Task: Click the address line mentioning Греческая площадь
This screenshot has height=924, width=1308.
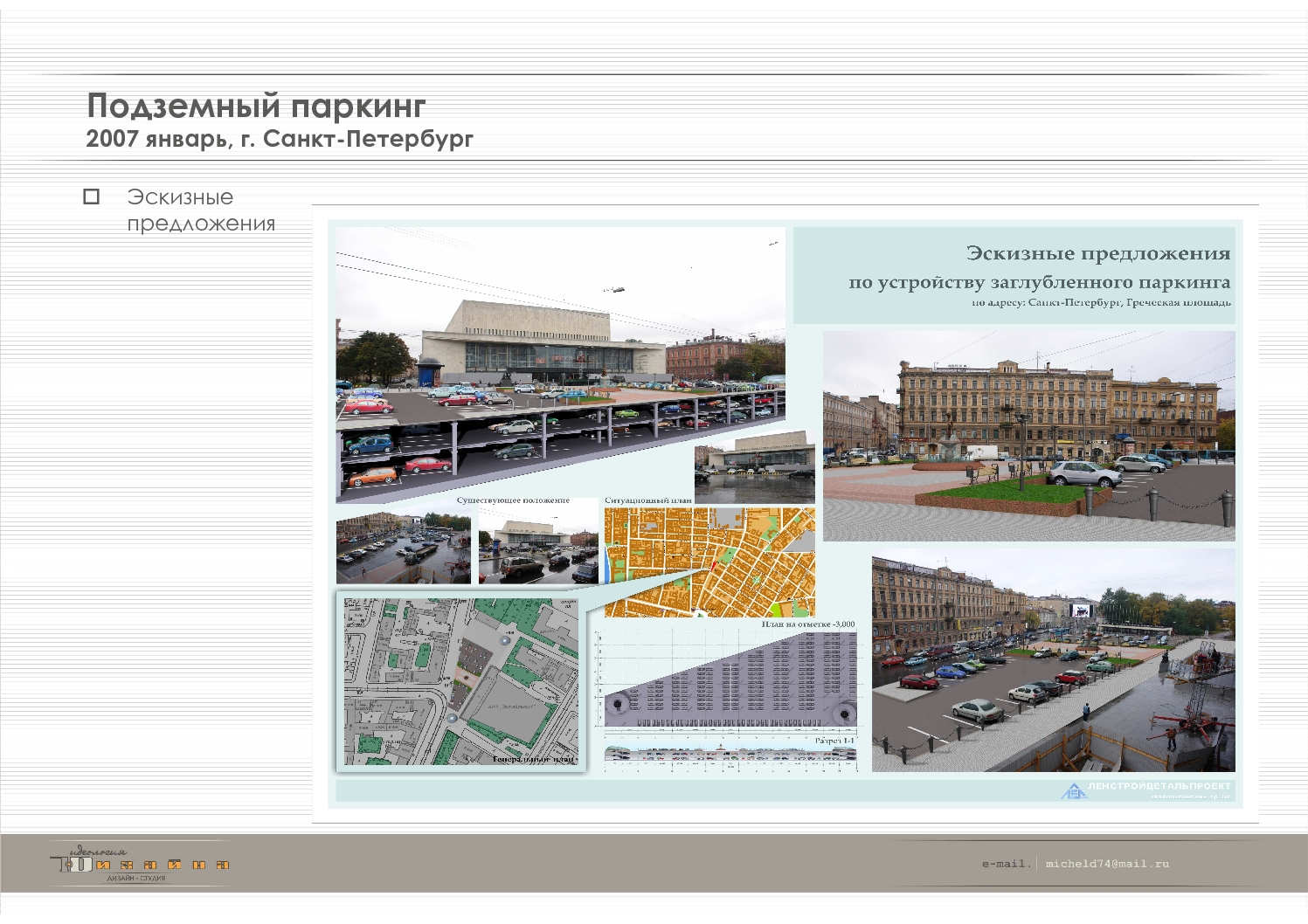Action: tap(1101, 302)
